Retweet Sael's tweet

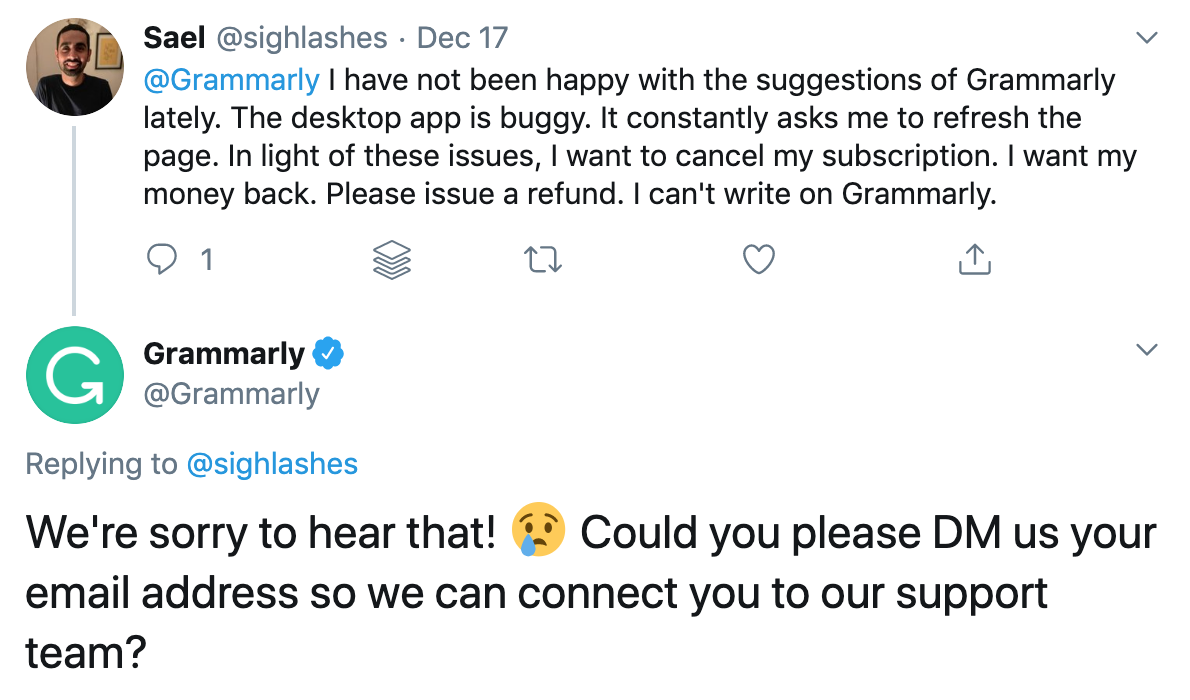tap(544, 260)
